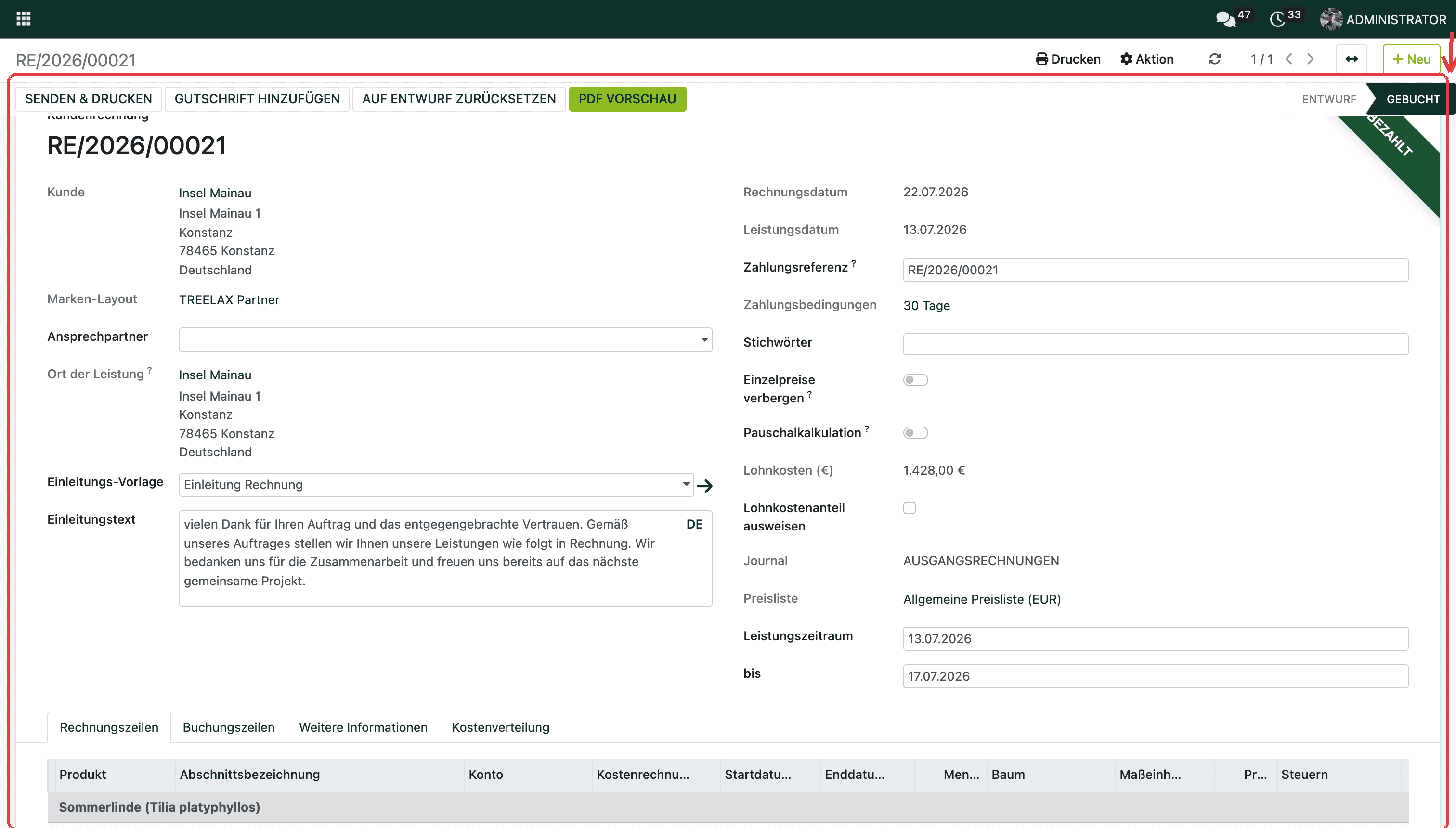The image size is (1456, 828).
Task: Click Gutschrift hinzufügen button
Action: click(257, 99)
